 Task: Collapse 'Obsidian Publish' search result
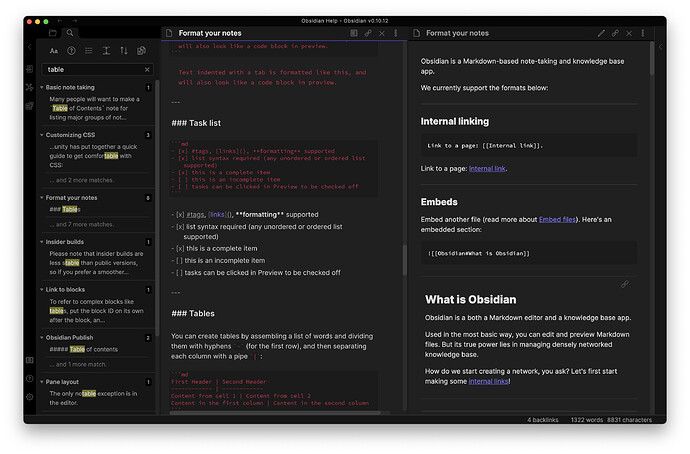tap(42, 338)
